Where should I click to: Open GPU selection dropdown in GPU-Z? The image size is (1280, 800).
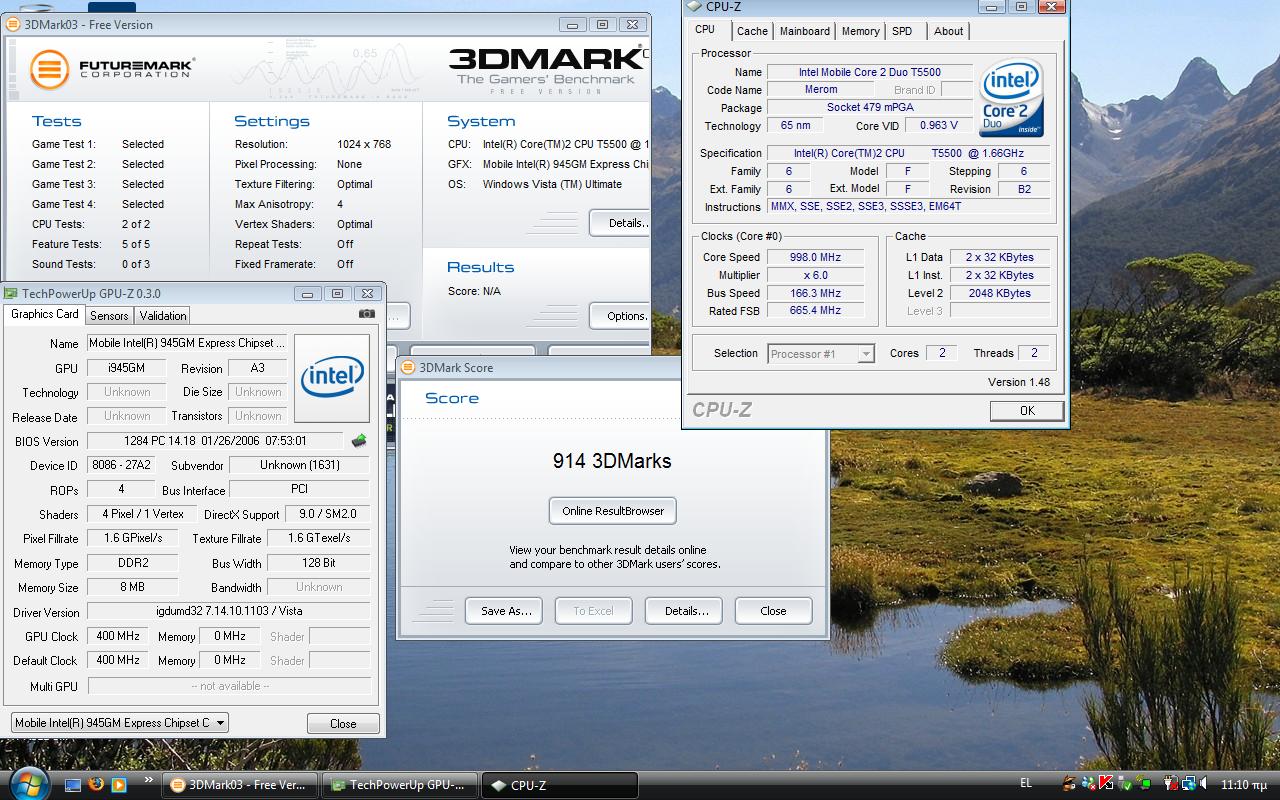click(120, 722)
